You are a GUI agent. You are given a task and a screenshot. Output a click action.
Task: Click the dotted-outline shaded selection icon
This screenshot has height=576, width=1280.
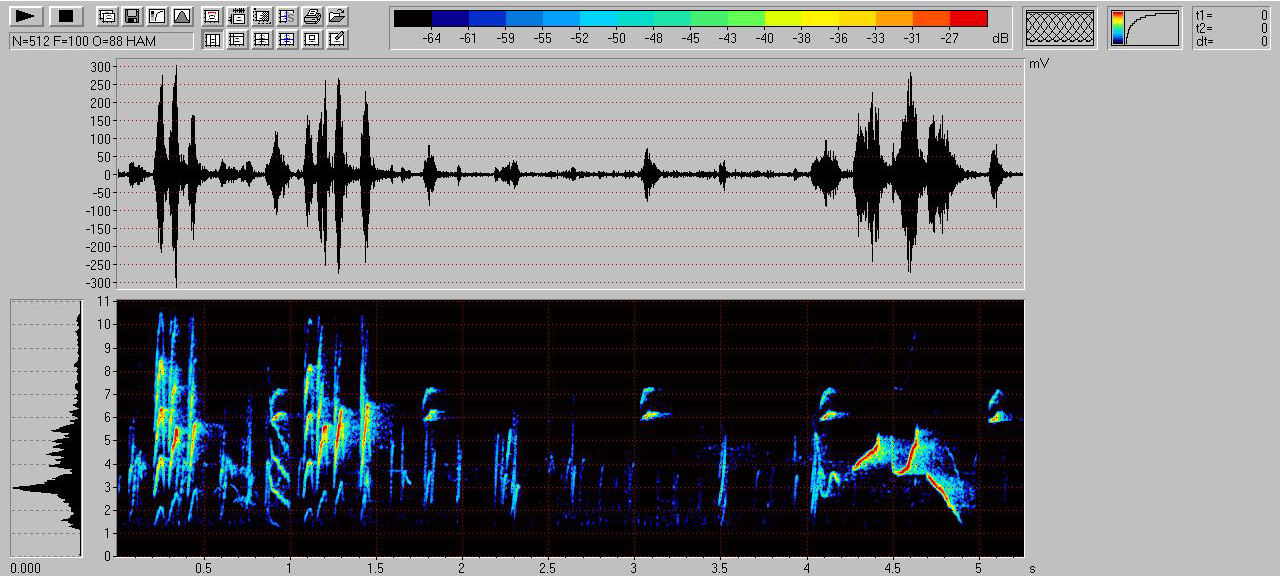pos(262,16)
